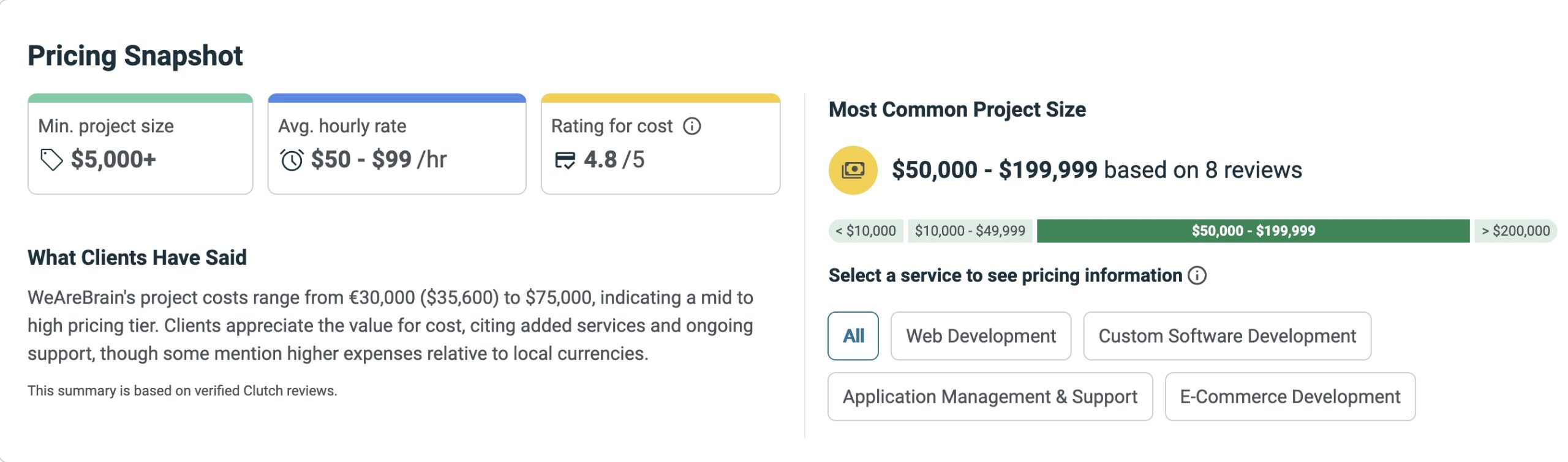Click the Rating for cost label
The image size is (1568, 462).
tap(612, 126)
